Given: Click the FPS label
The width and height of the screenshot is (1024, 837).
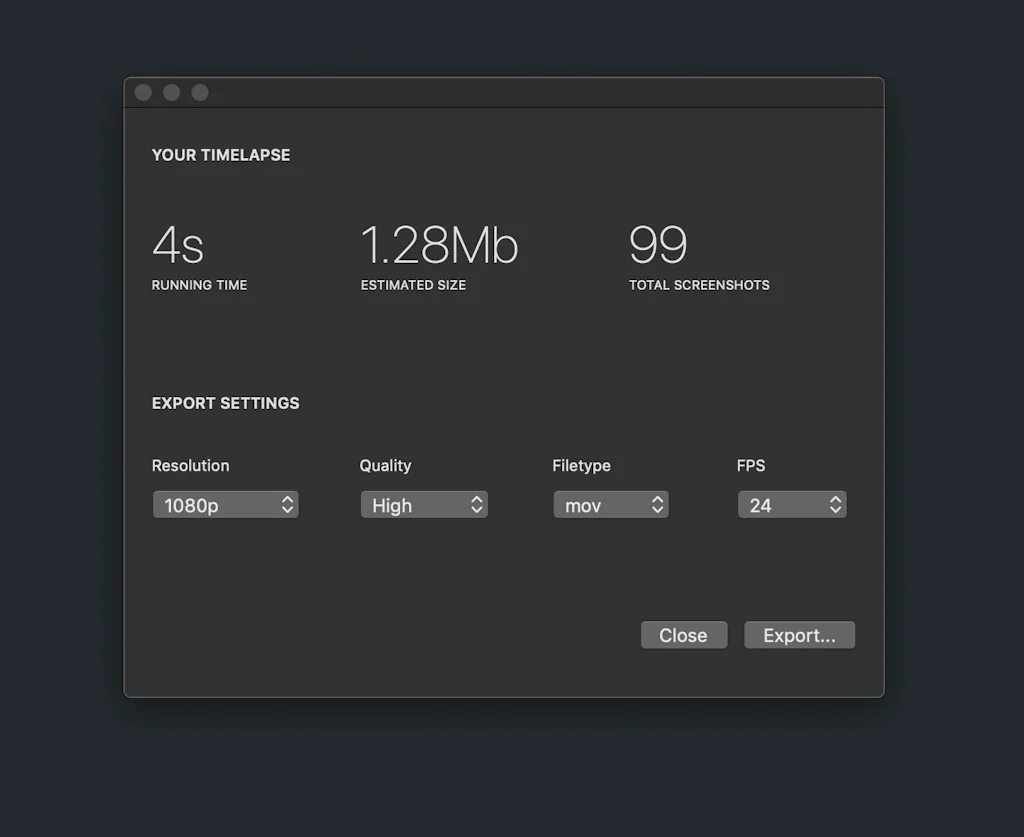Looking at the screenshot, I should tap(751, 465).
